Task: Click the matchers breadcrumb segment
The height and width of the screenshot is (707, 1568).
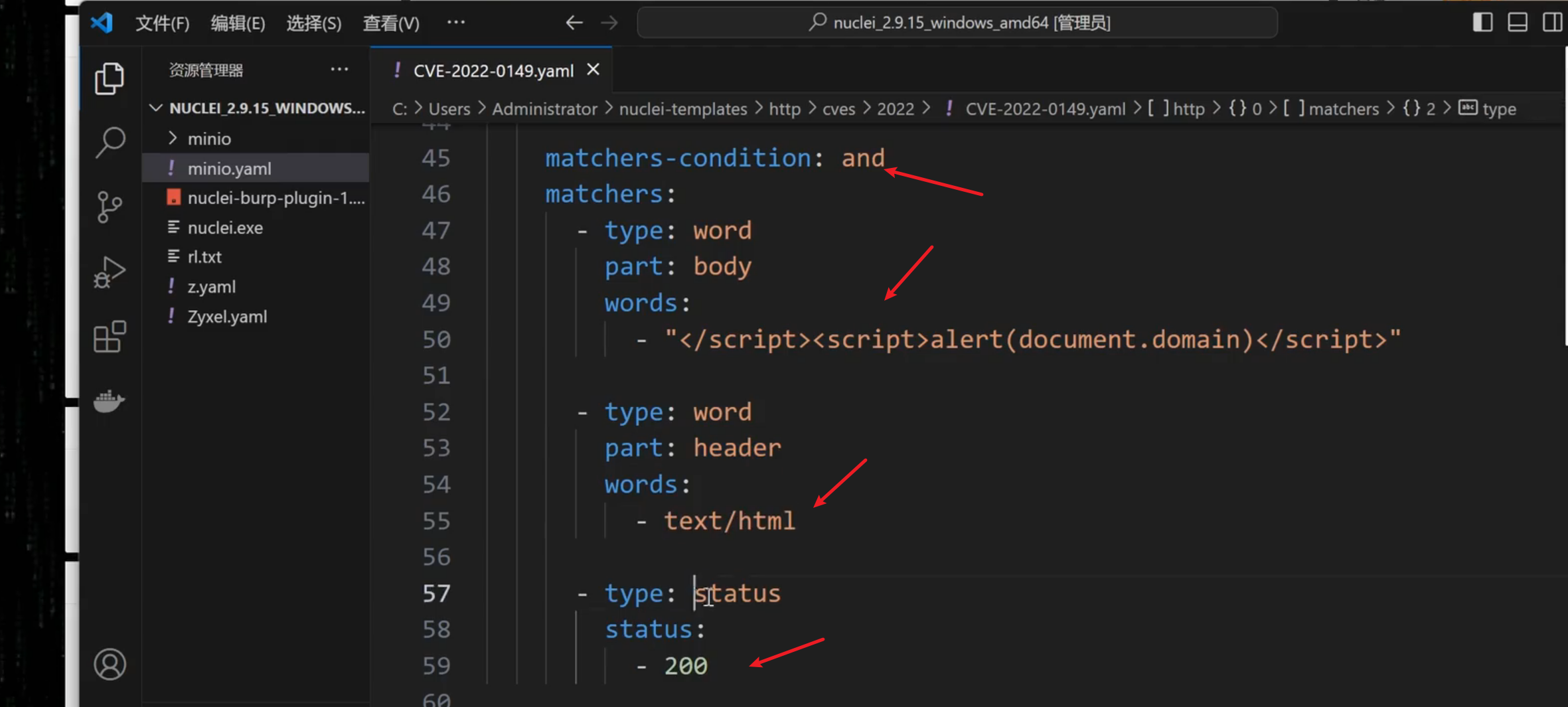Action: click(1343, 109)
